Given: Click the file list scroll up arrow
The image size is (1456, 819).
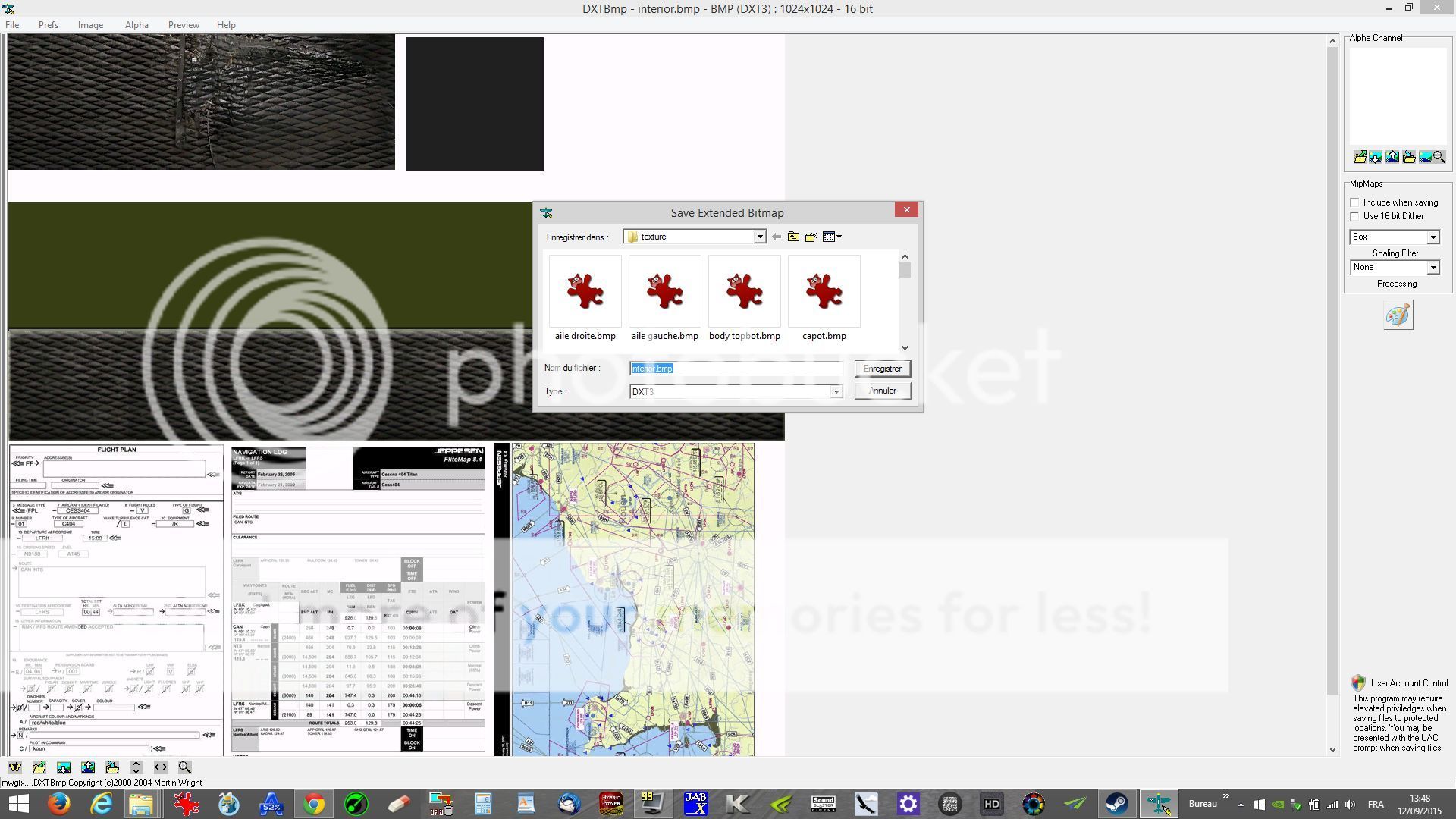Looking at the screenshot, I should (x=905, y=257).
